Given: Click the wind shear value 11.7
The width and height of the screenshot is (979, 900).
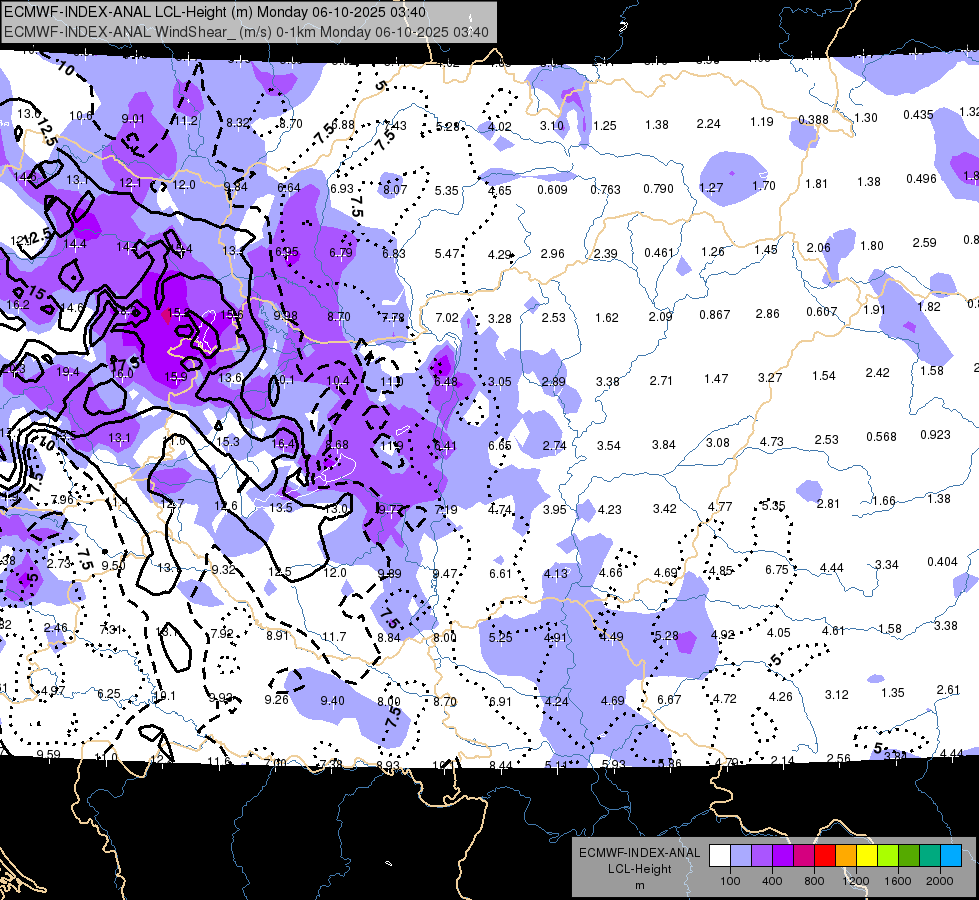Looking at the screenshot, I should [334, 637].
